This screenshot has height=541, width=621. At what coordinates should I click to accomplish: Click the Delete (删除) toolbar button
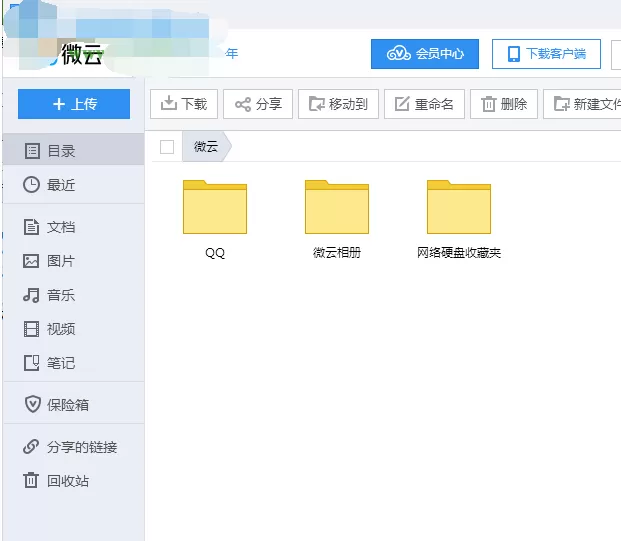click(x=504, y=104)
